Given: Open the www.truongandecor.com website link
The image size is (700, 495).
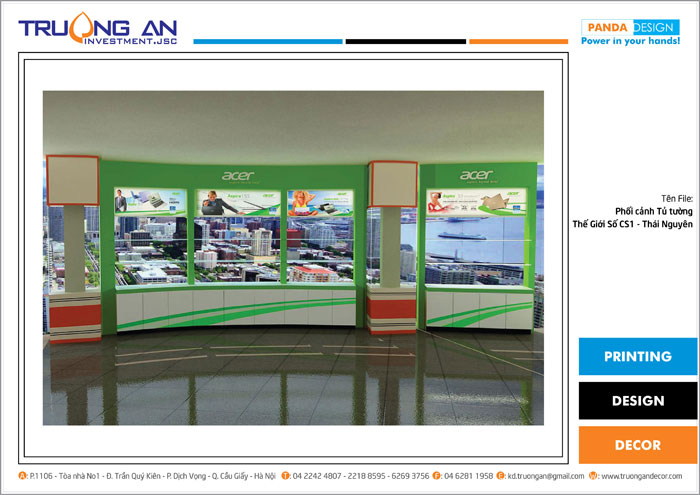Looking at the screenshot, I should click(641, 476).
